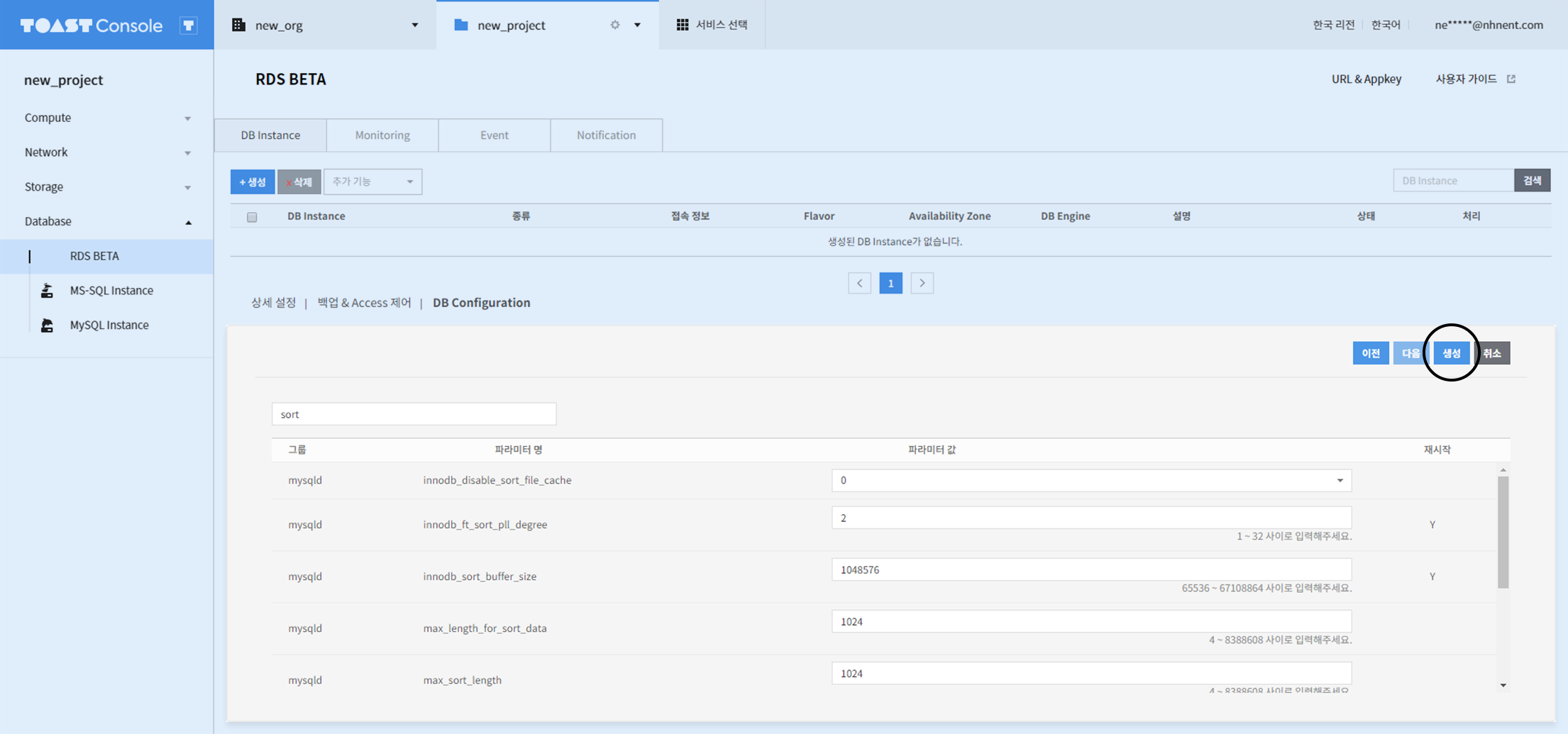Click the folder icon beside new_project
The height and width of the screenshot is (734, 1568).
click(x=461, y=25)
